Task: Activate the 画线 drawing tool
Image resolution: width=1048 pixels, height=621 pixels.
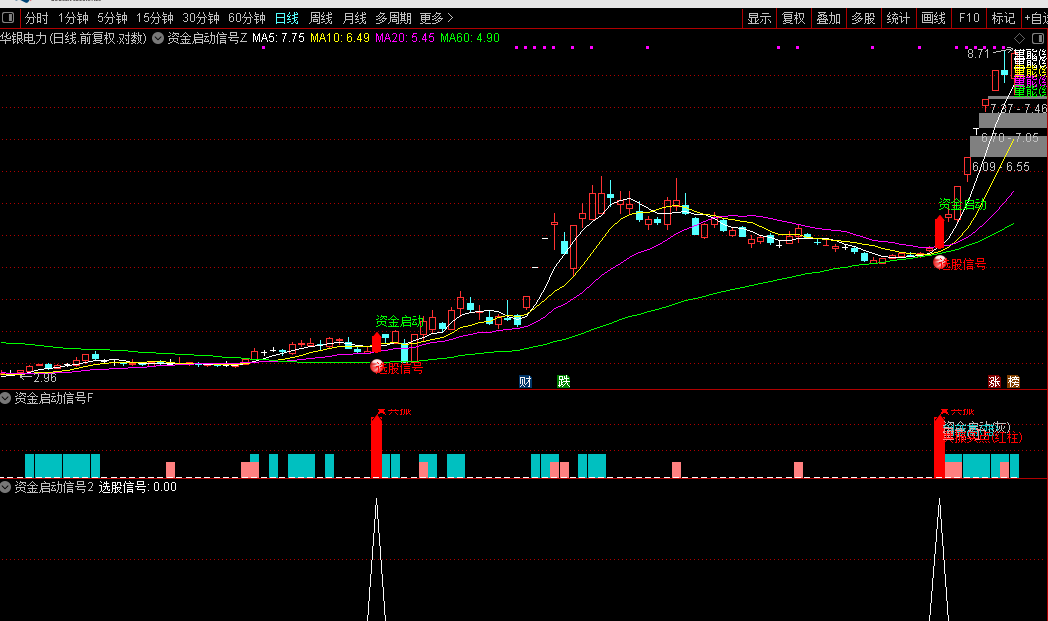Action: (x=933, y=18)
